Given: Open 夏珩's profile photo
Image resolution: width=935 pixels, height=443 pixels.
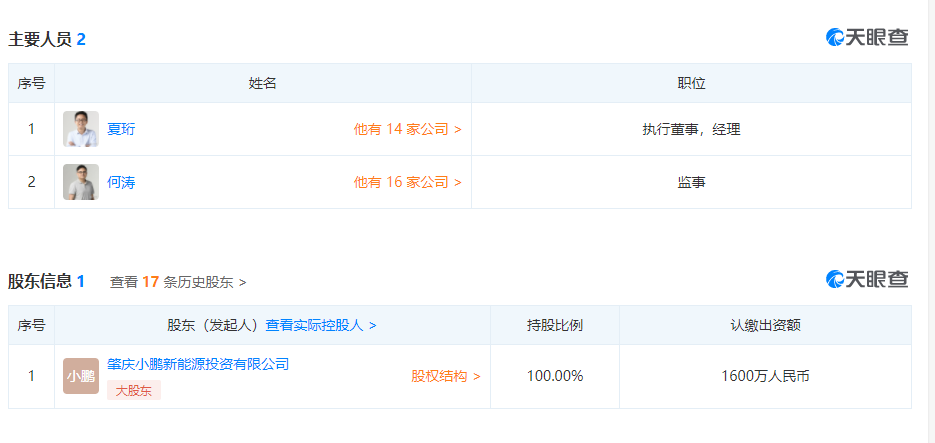Looking at the screenshot, I should click(x=81, y=129).
